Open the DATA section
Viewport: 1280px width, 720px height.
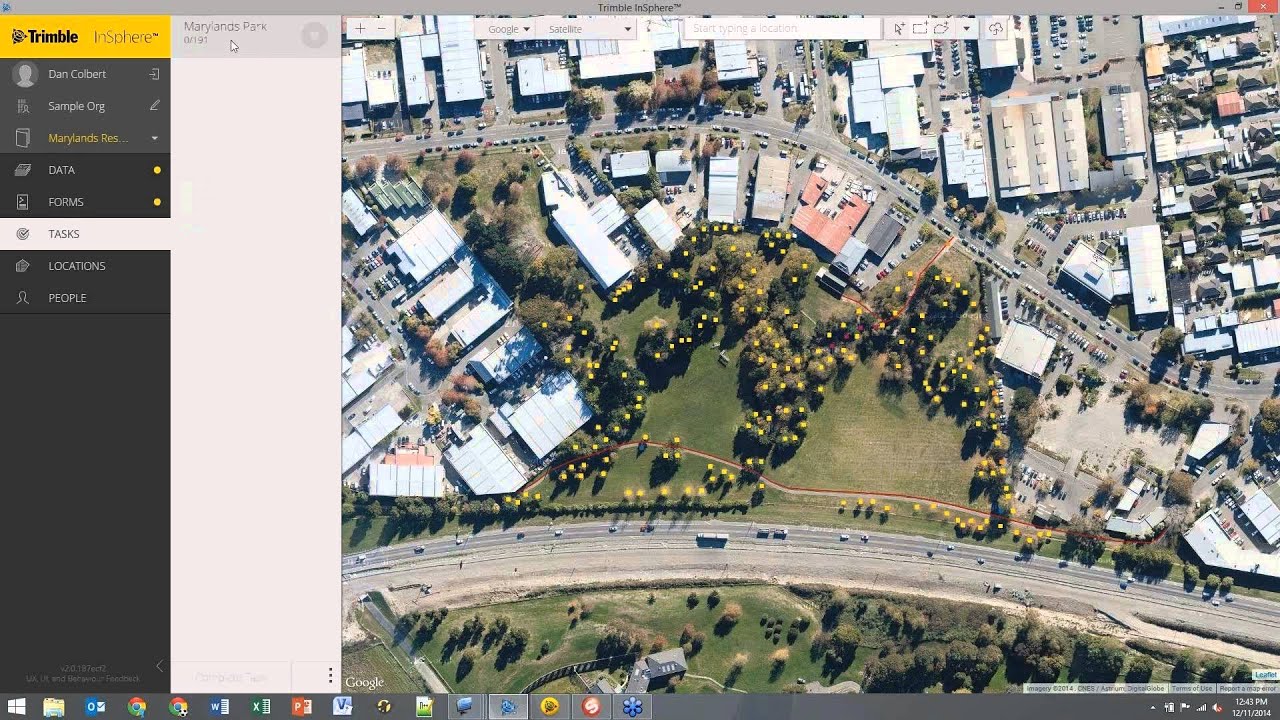85,170
